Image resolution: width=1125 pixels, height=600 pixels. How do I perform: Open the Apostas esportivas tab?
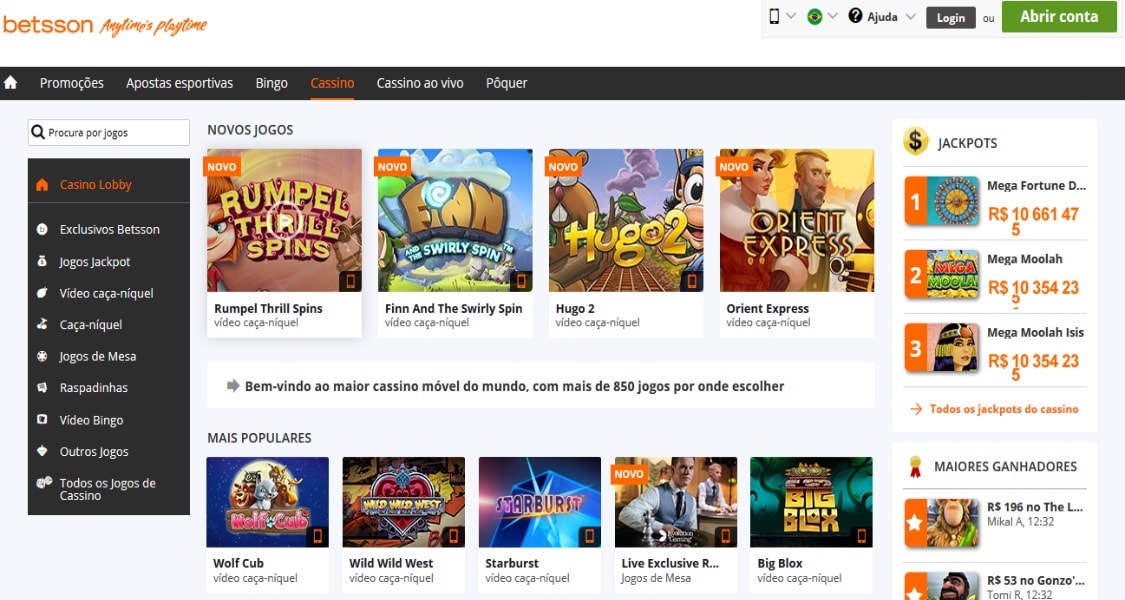tap(179, 83)
